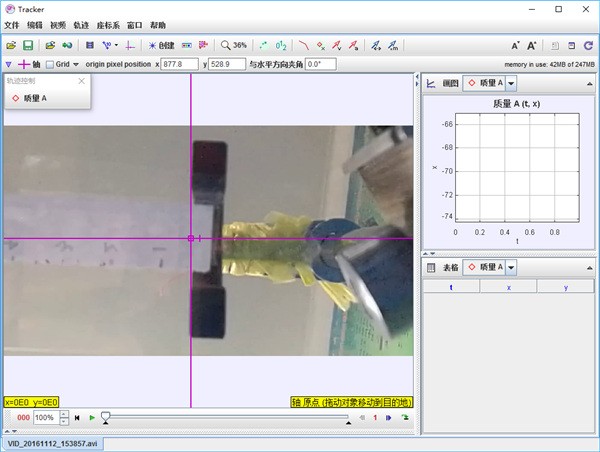Click the green save icon
Image resolution: width=600 pixels, height=452 pixels.
(28, 45)
